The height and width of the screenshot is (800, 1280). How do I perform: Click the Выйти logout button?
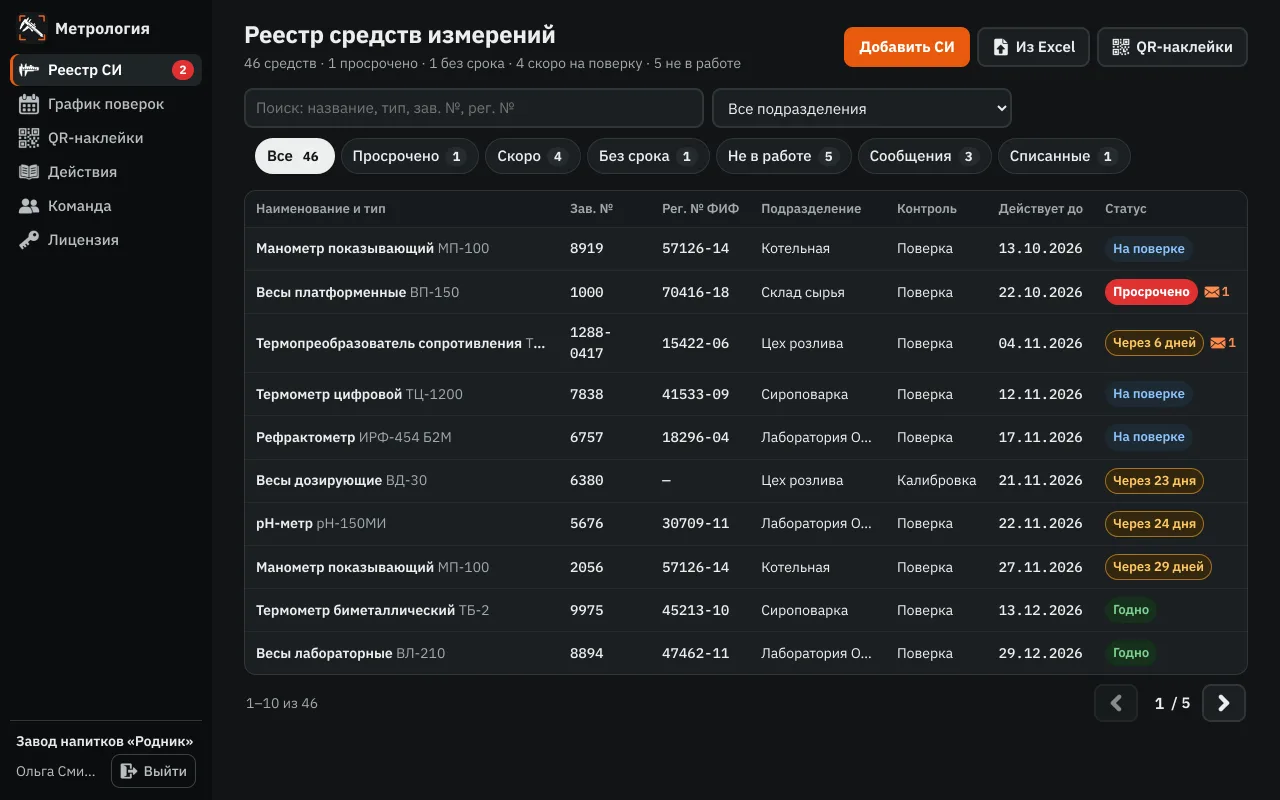(153, 771)
